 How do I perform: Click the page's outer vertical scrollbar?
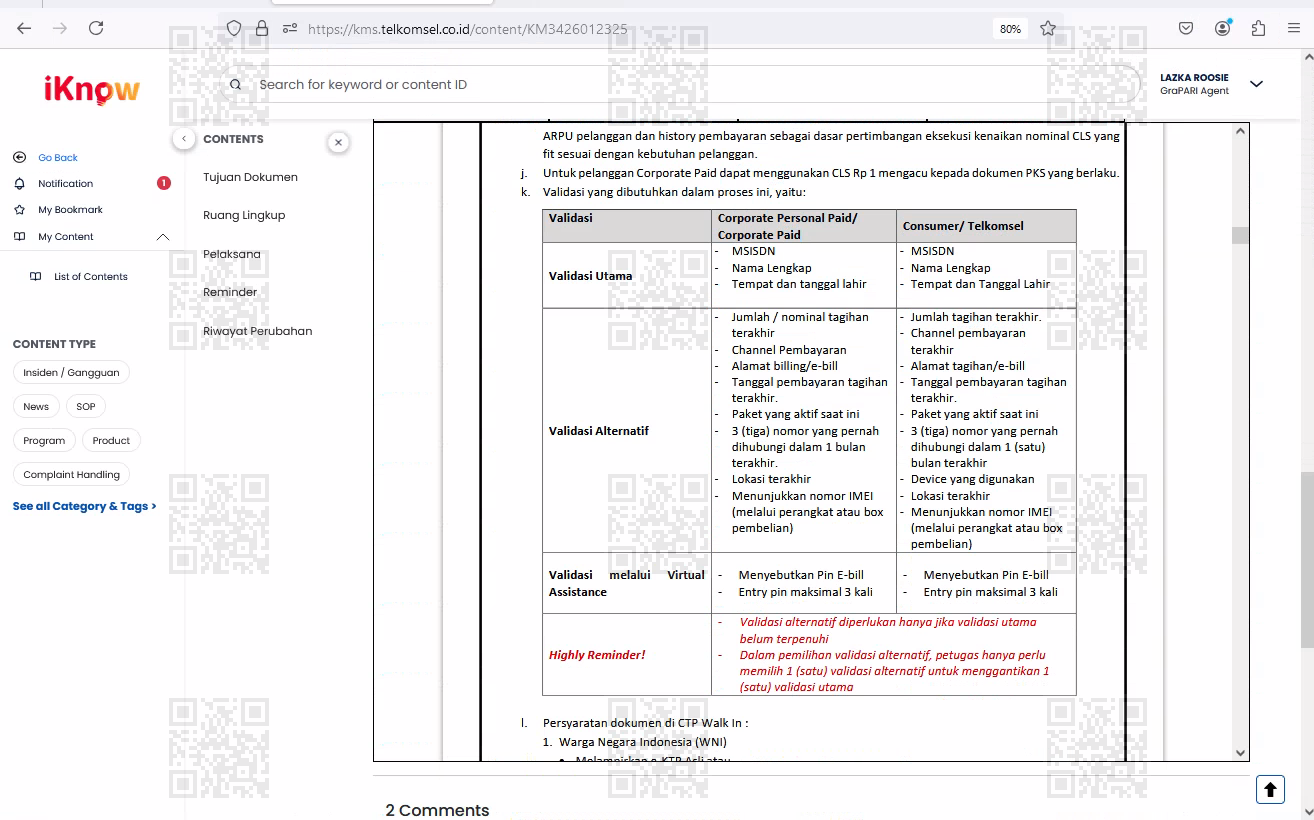[1306, 560]
